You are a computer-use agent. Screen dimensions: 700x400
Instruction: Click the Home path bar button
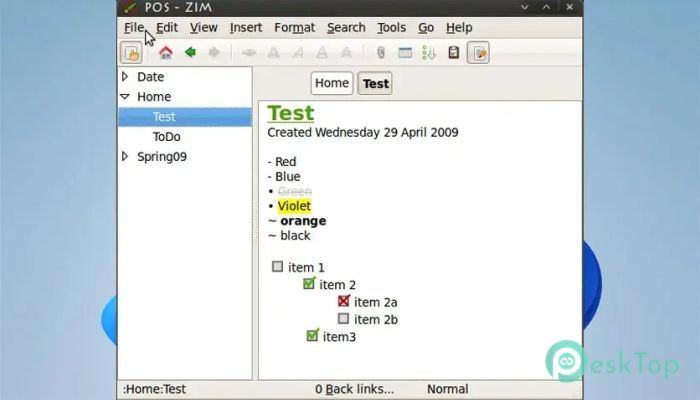point(332,83)
